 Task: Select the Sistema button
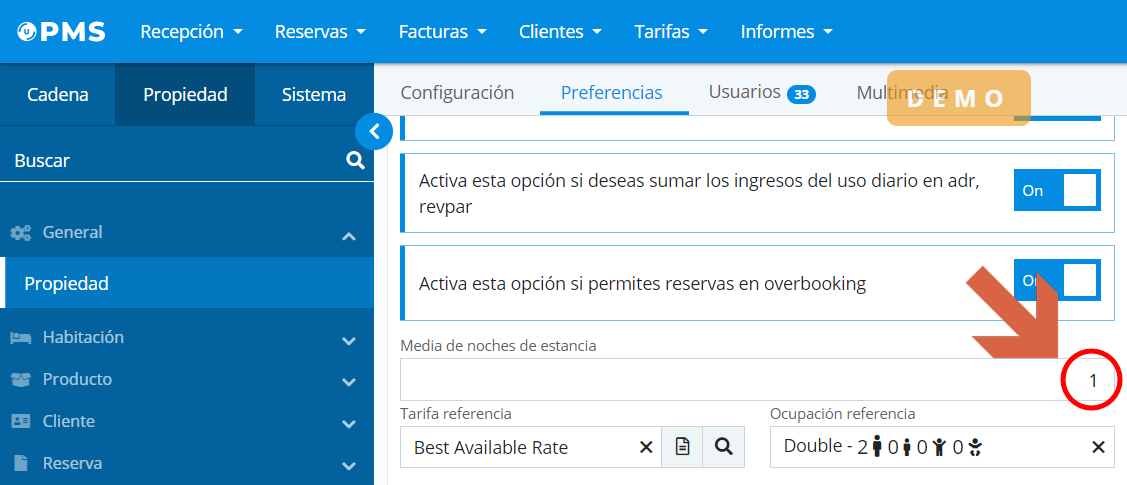pos(314,95)
